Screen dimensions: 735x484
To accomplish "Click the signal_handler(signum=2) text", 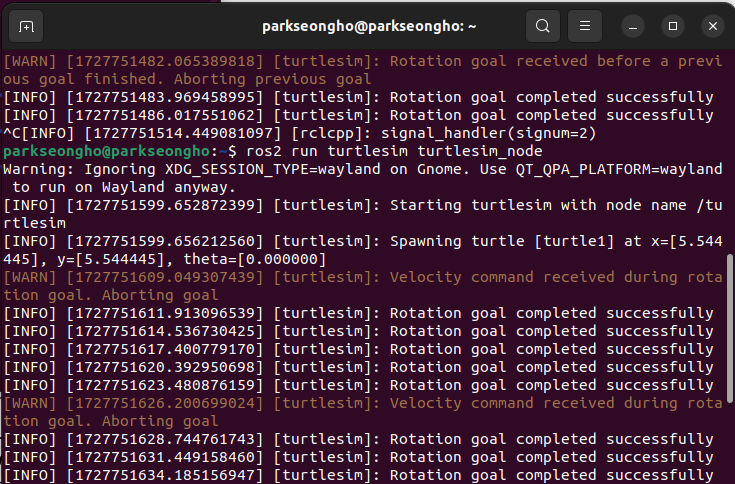I will [488, 134].
